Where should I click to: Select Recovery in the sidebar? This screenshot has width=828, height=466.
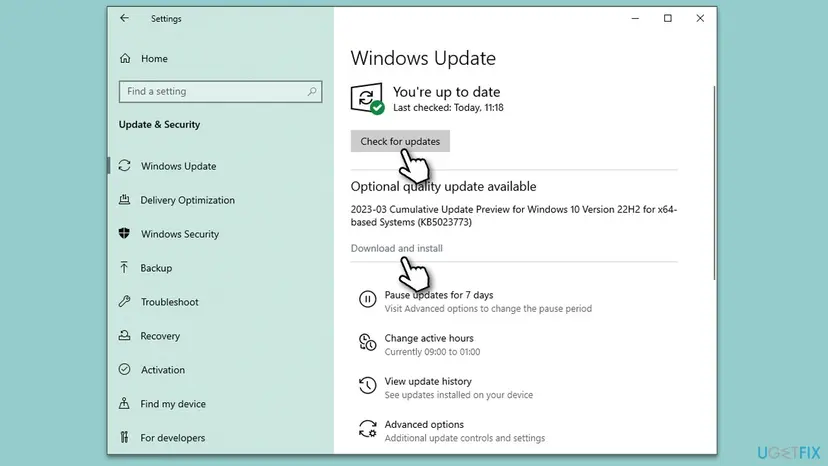[x=160, y=335]
